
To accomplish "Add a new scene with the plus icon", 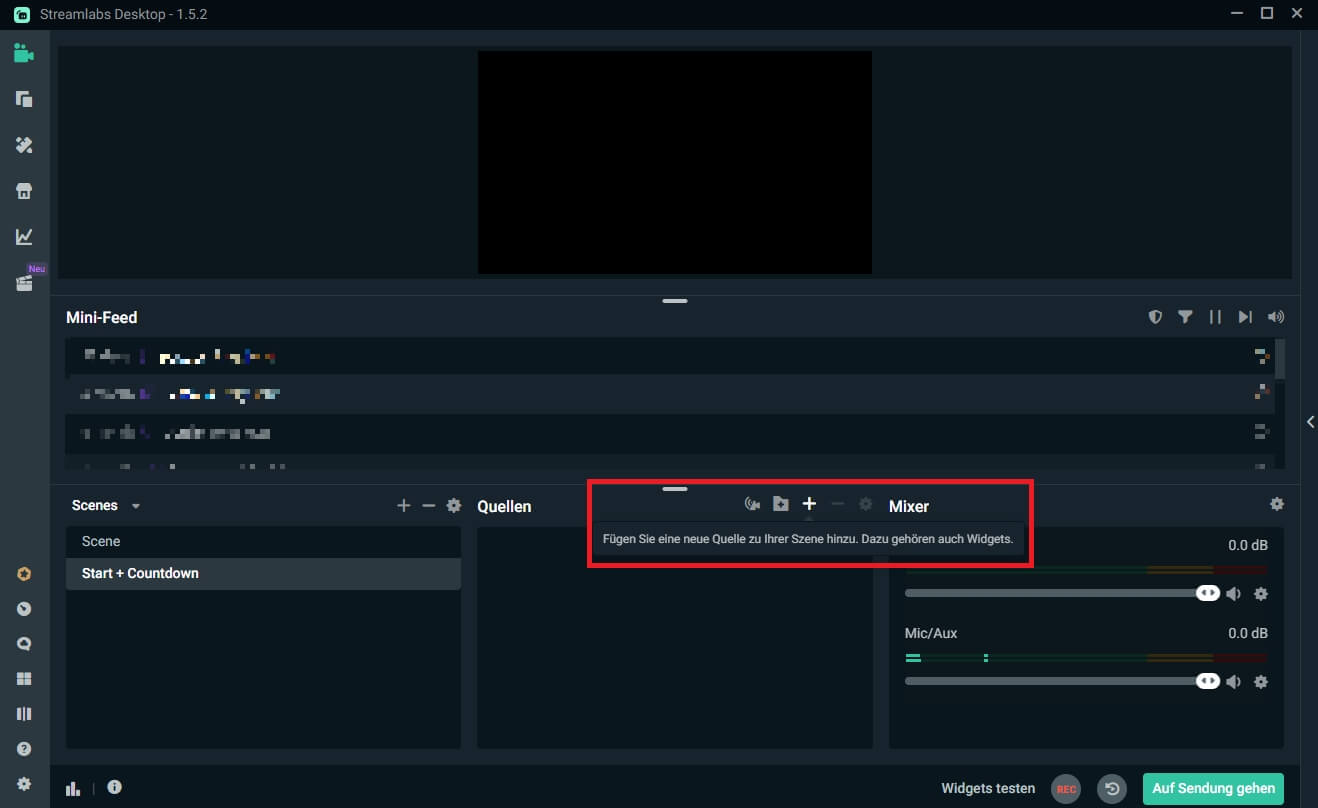I will (404, 505).
